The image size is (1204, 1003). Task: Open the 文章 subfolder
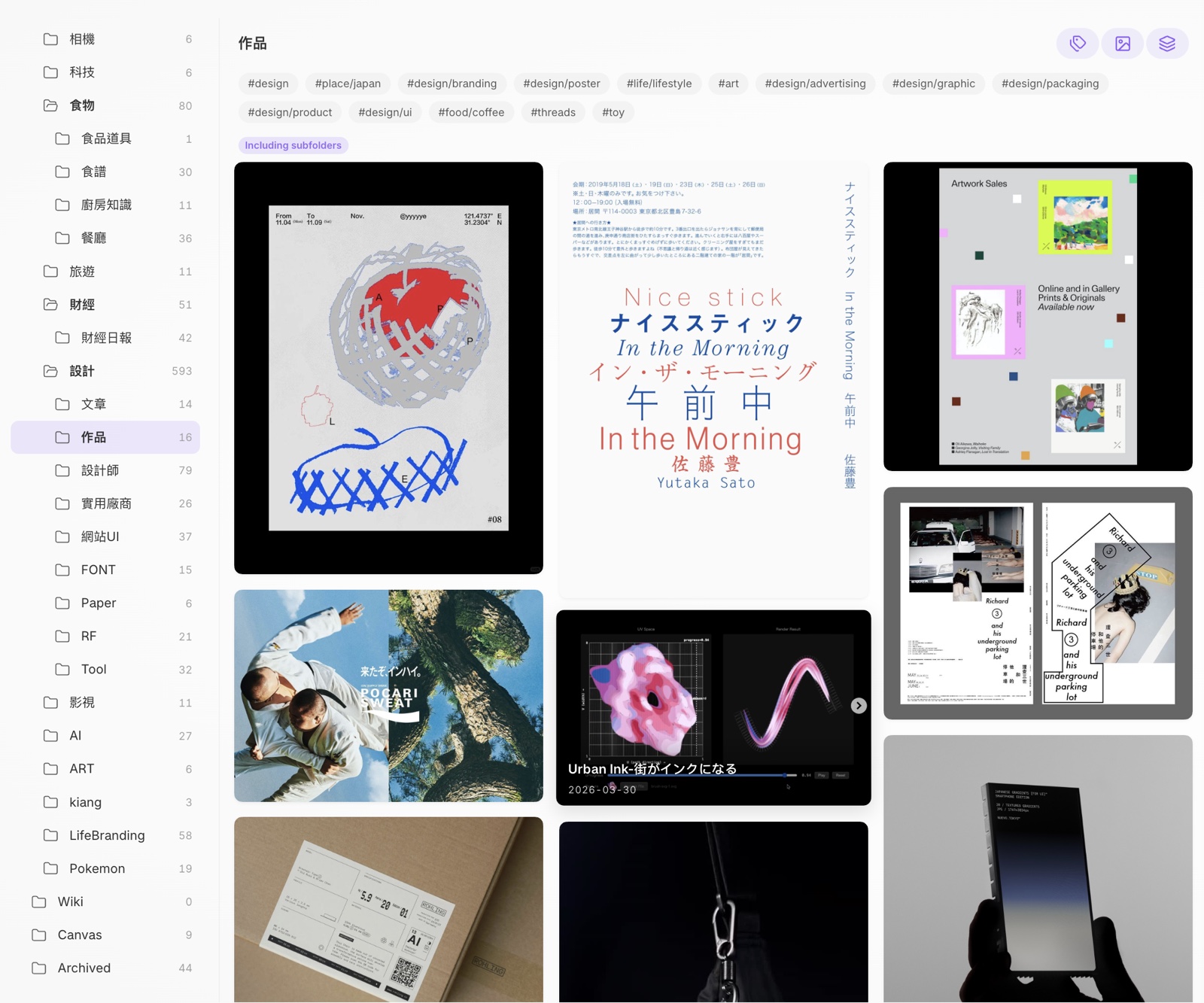(105, 404)
